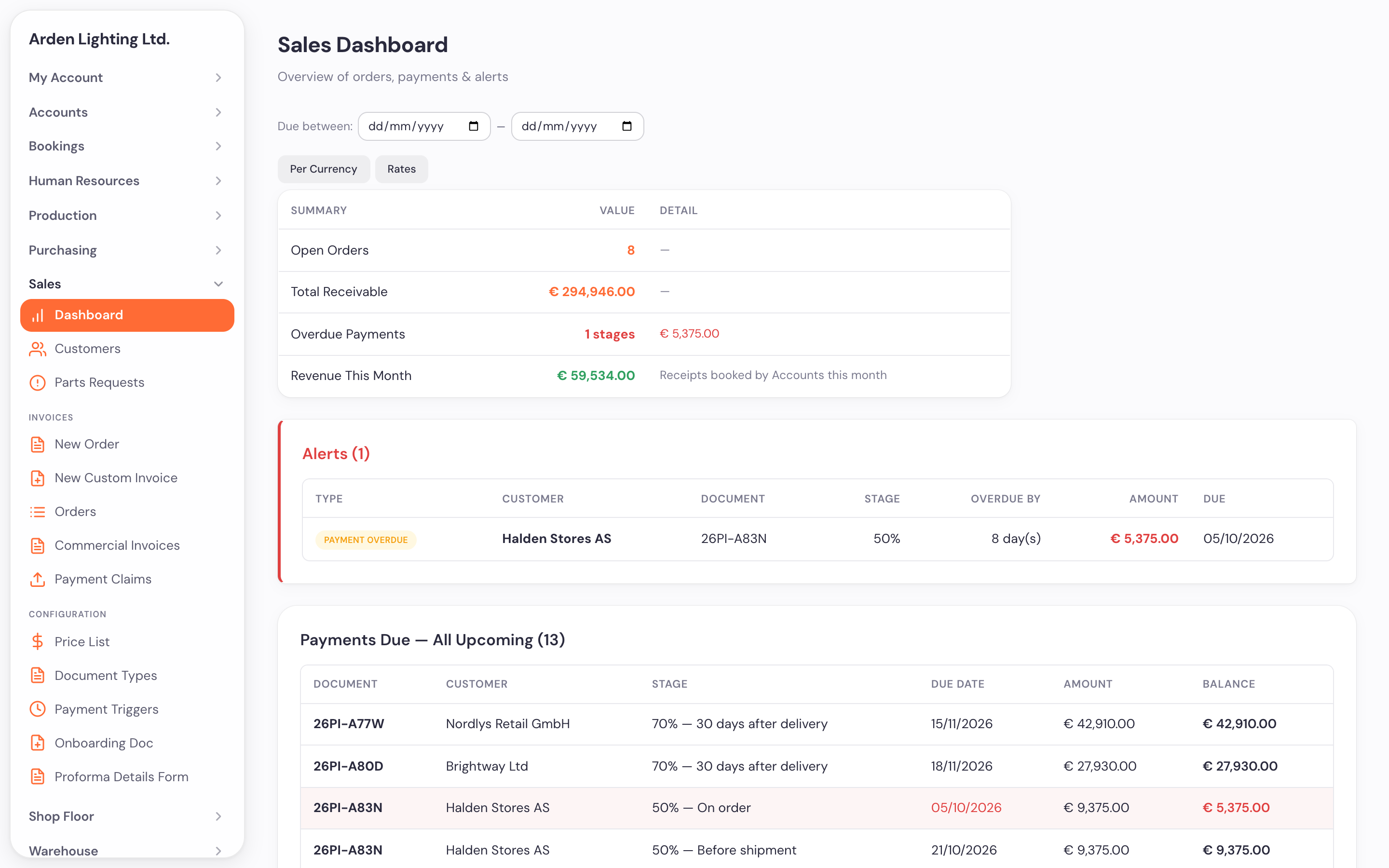Select the Price List menu item label
This screenshot has height=868, width=1389.
tap(82, 642)
